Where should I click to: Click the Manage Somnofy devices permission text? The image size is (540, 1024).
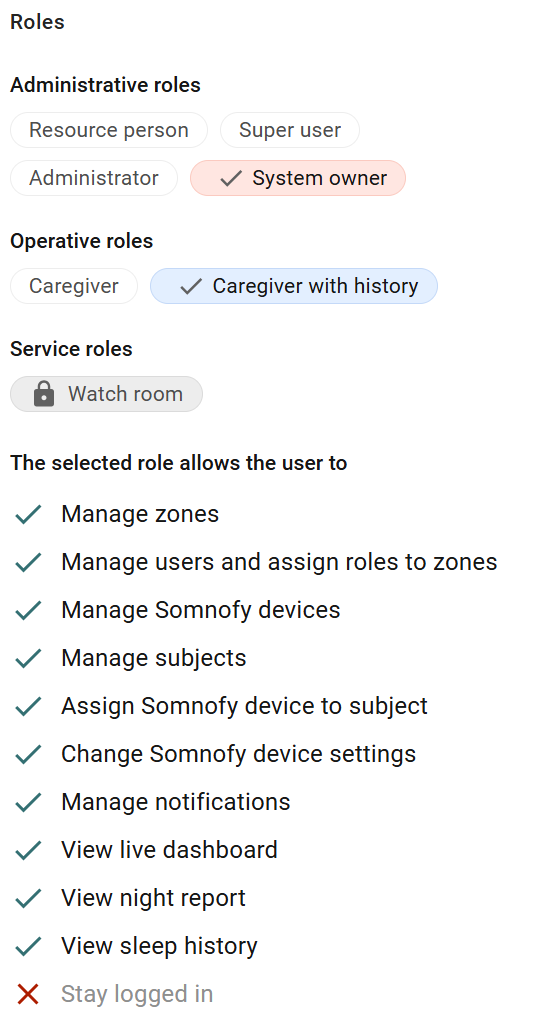click(200, 610)
